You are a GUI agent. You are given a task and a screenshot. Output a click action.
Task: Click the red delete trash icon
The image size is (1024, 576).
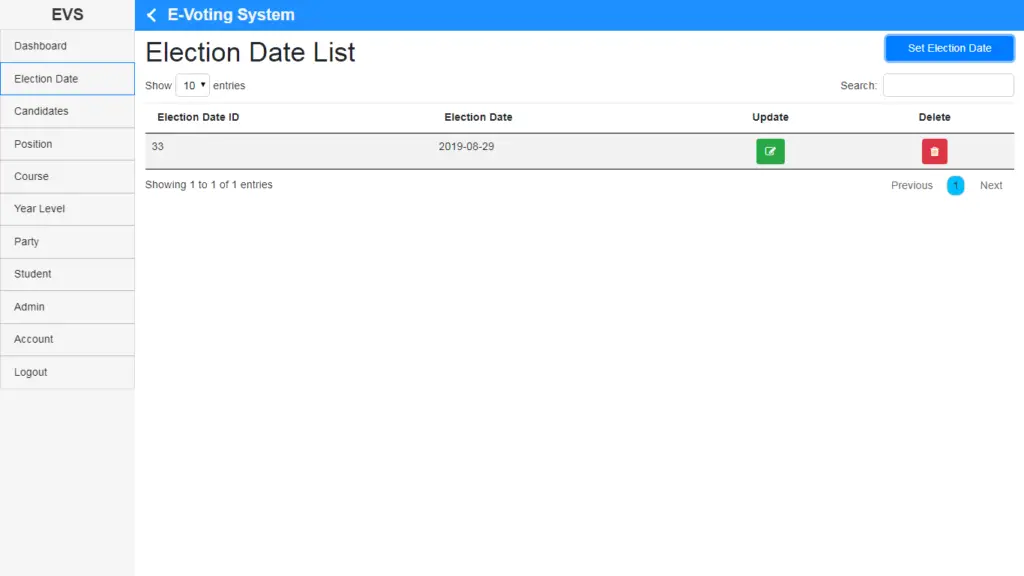934,151
